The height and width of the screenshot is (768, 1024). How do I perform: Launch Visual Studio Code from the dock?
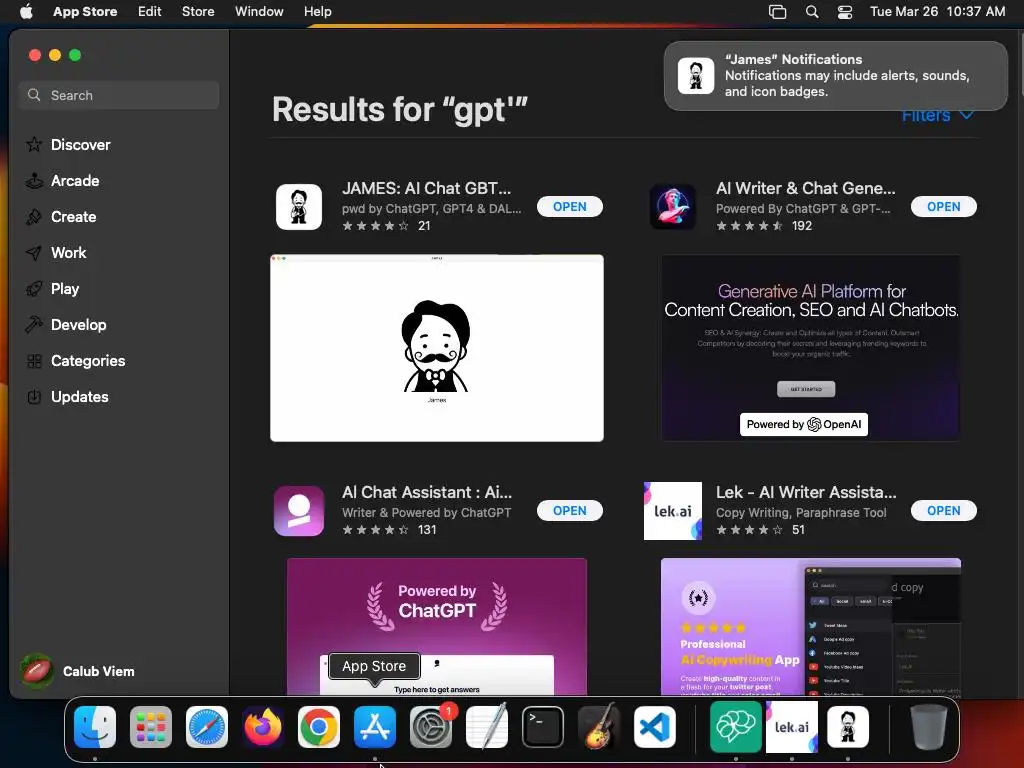point(655,727)
